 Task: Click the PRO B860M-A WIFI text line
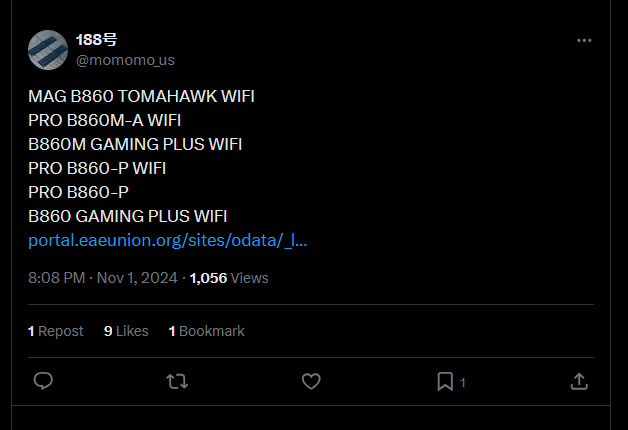tap(105, 121)
